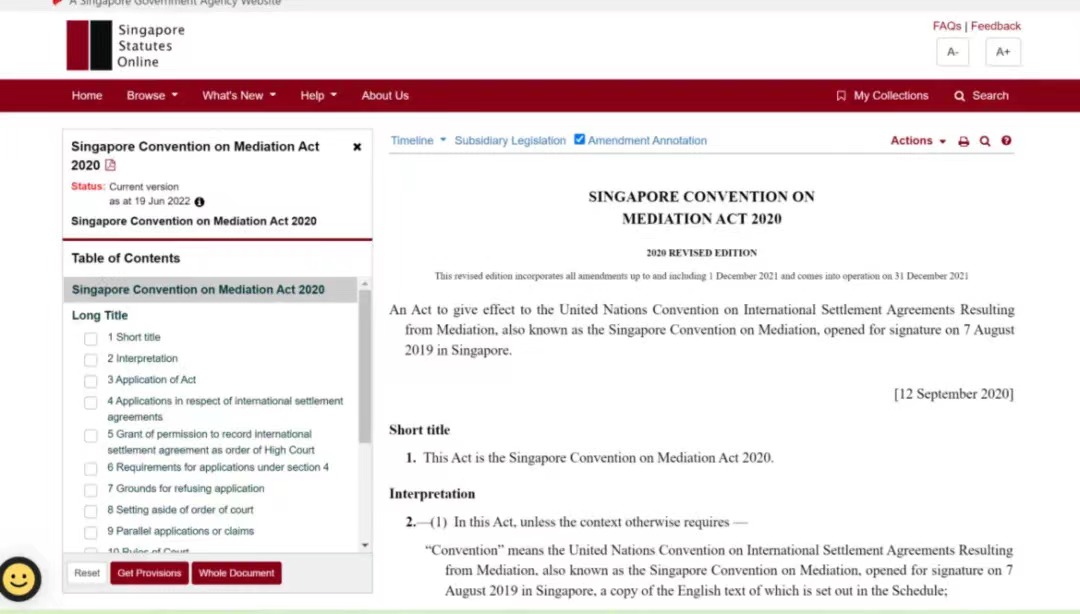Check the 7 Grounds for refusing checkbox
Image resolution: width=1080 pixels, height=614 pixels.
[90, 490]
